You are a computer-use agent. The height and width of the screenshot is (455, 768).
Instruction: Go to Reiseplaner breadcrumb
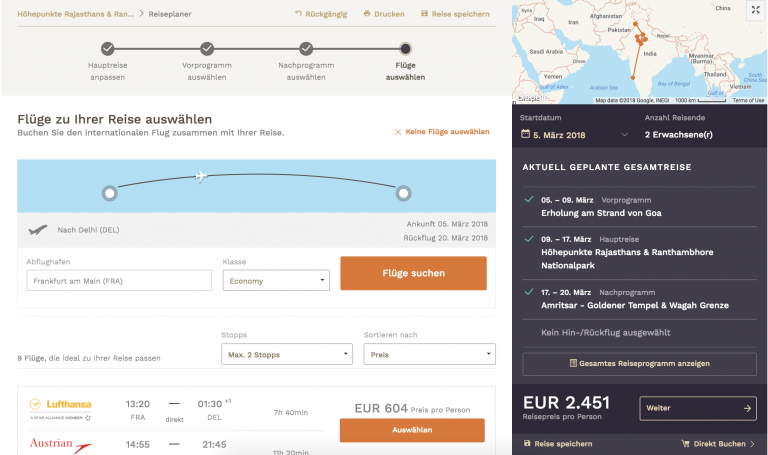click(171, 14)
